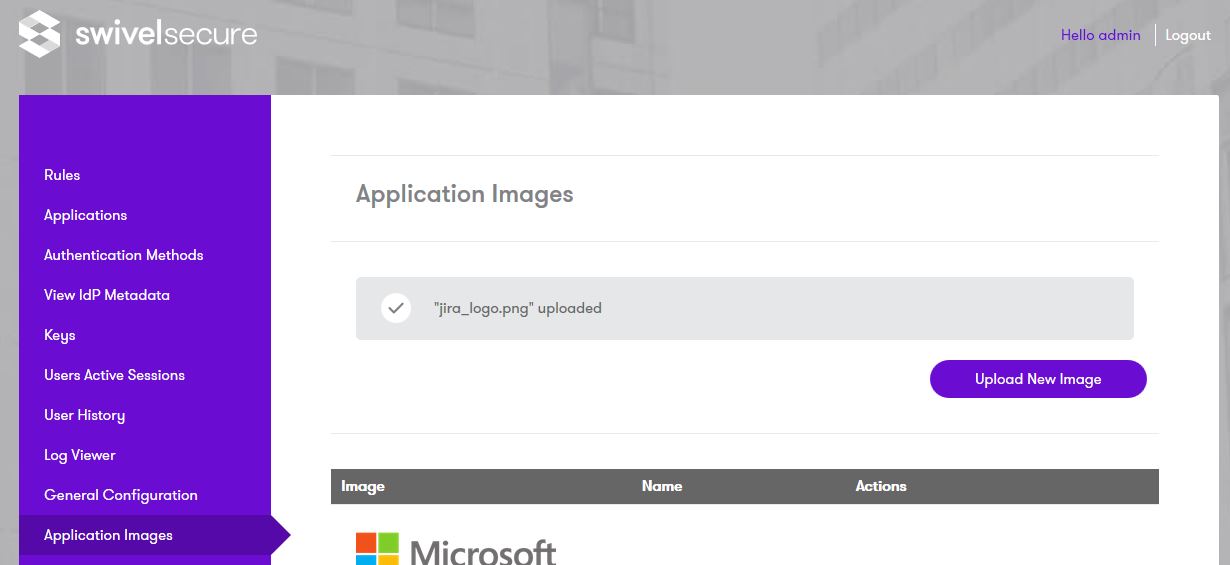Click the Actions column header
The image size is (1230, 565).
pos(881,486)
